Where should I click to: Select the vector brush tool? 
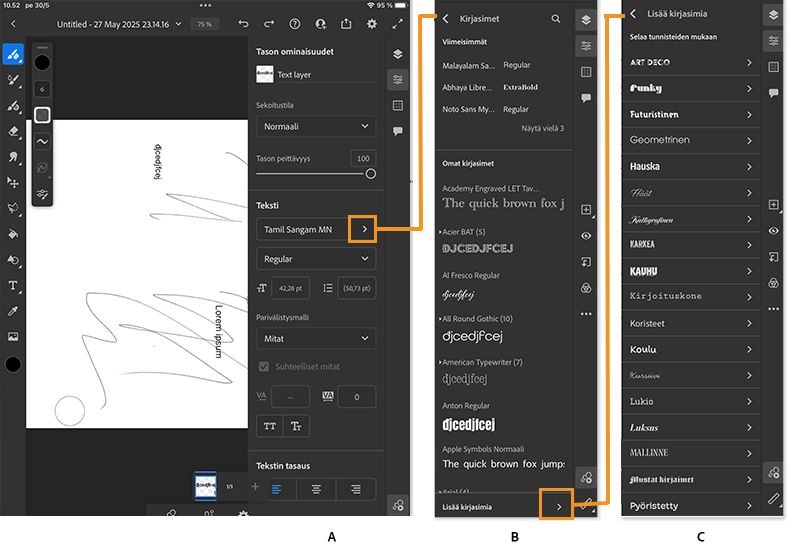pyautogui.click(x=13, y=106)
